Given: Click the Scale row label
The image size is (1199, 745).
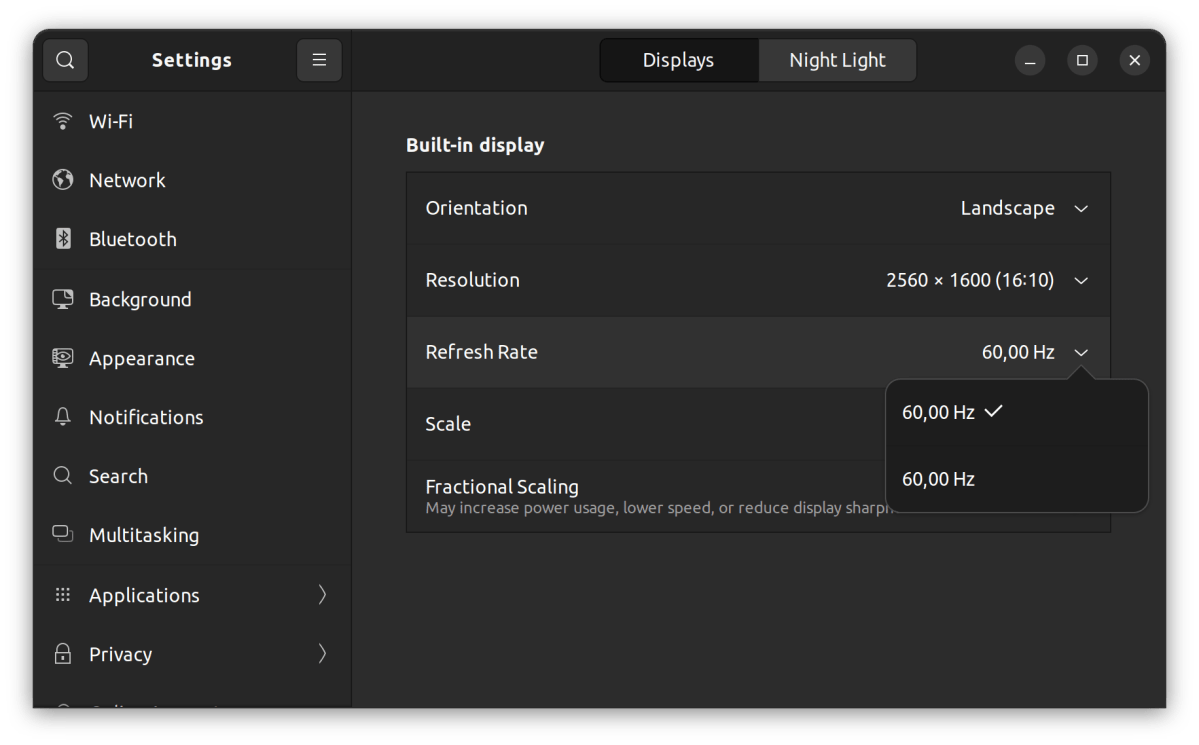Looking at the screenshot, I should click(x=448, y=424).
